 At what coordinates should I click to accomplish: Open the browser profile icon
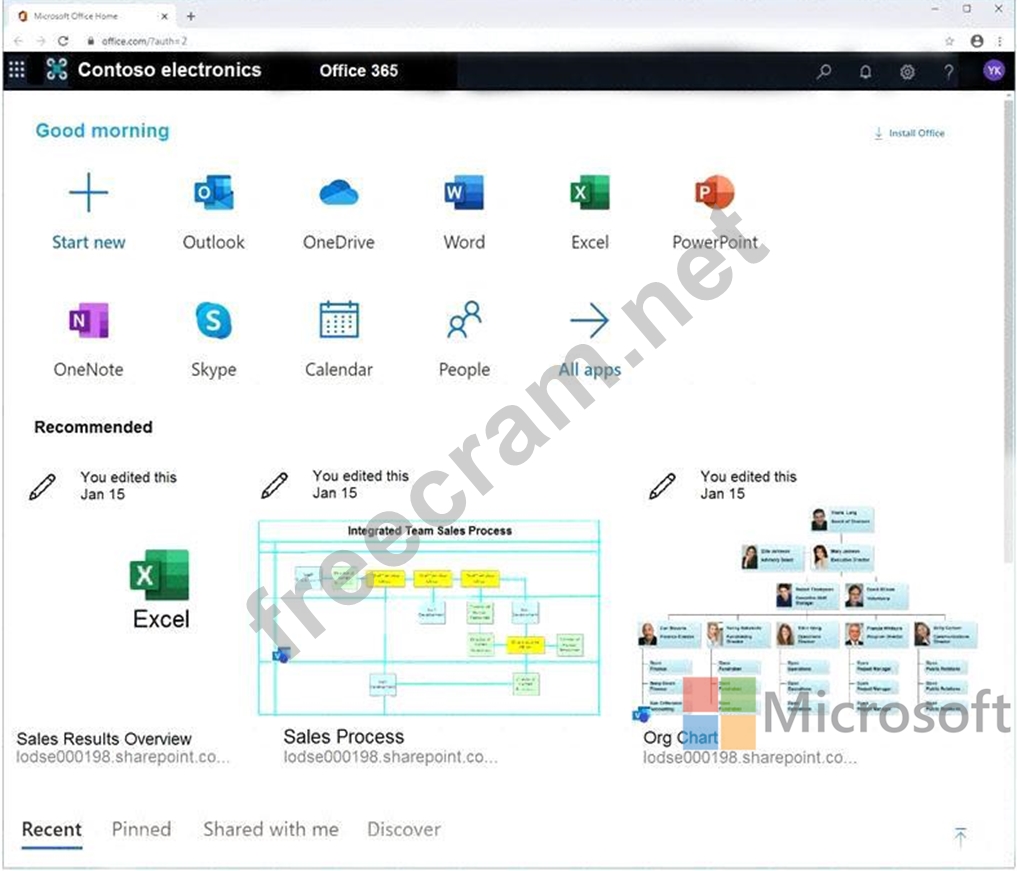tap(977, 41)
